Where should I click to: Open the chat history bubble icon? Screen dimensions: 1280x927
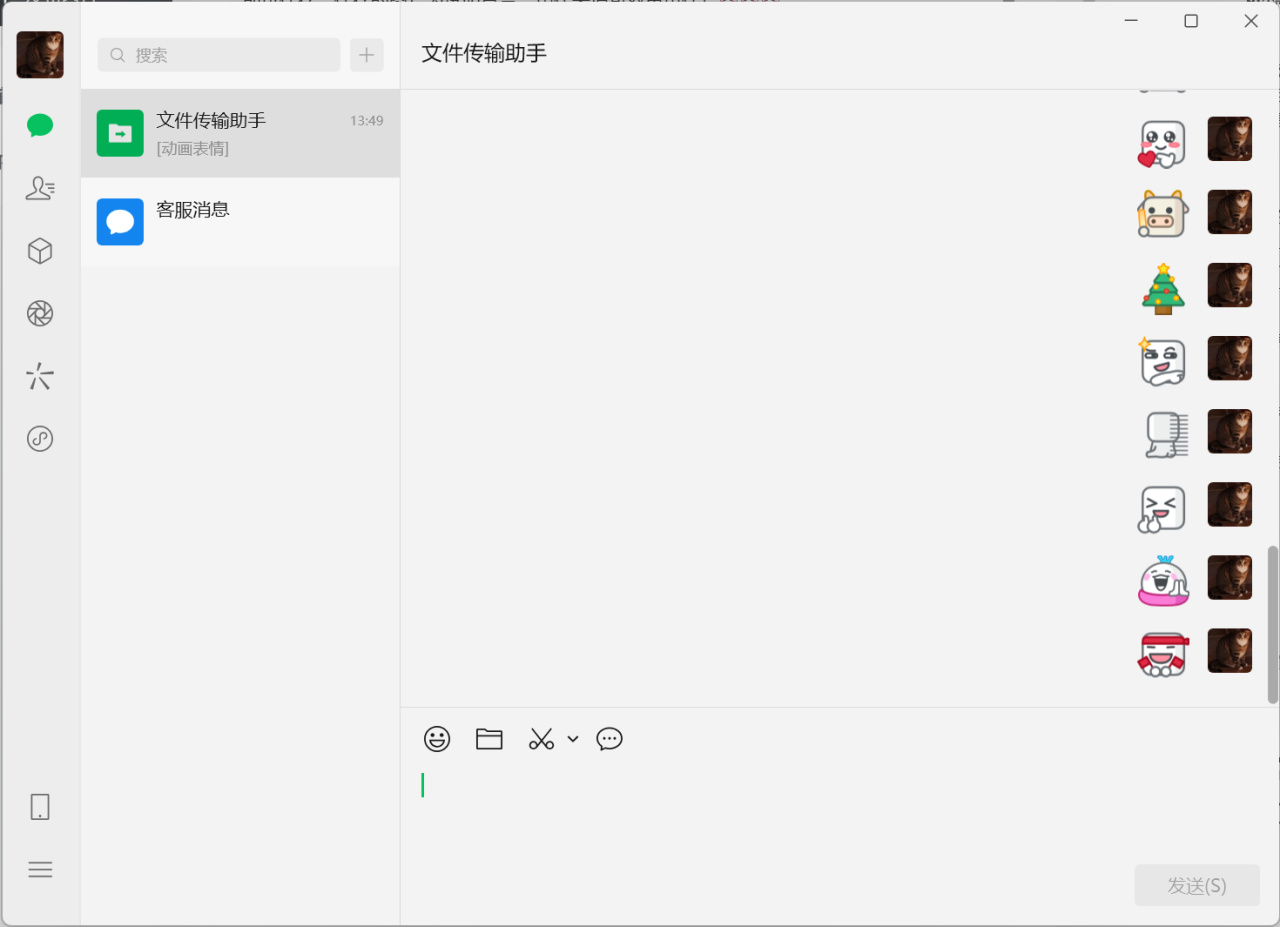point(609,739)
